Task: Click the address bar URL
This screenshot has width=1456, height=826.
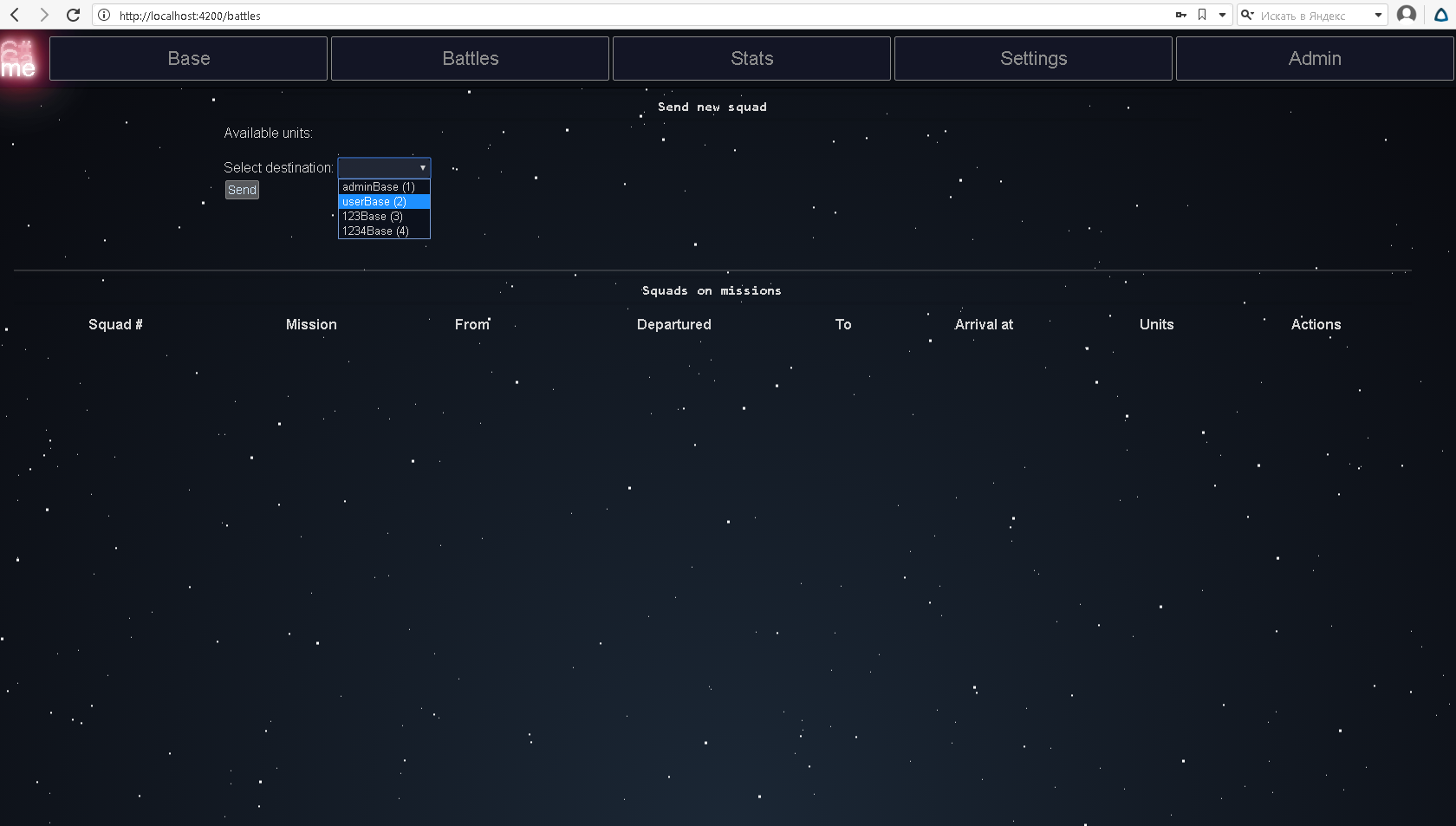Action: [x=190, y=16]
